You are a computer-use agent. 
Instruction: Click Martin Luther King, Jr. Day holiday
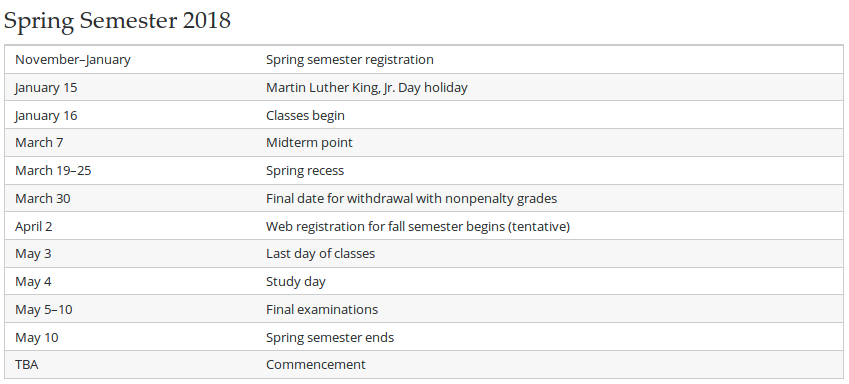click(367, 87)
